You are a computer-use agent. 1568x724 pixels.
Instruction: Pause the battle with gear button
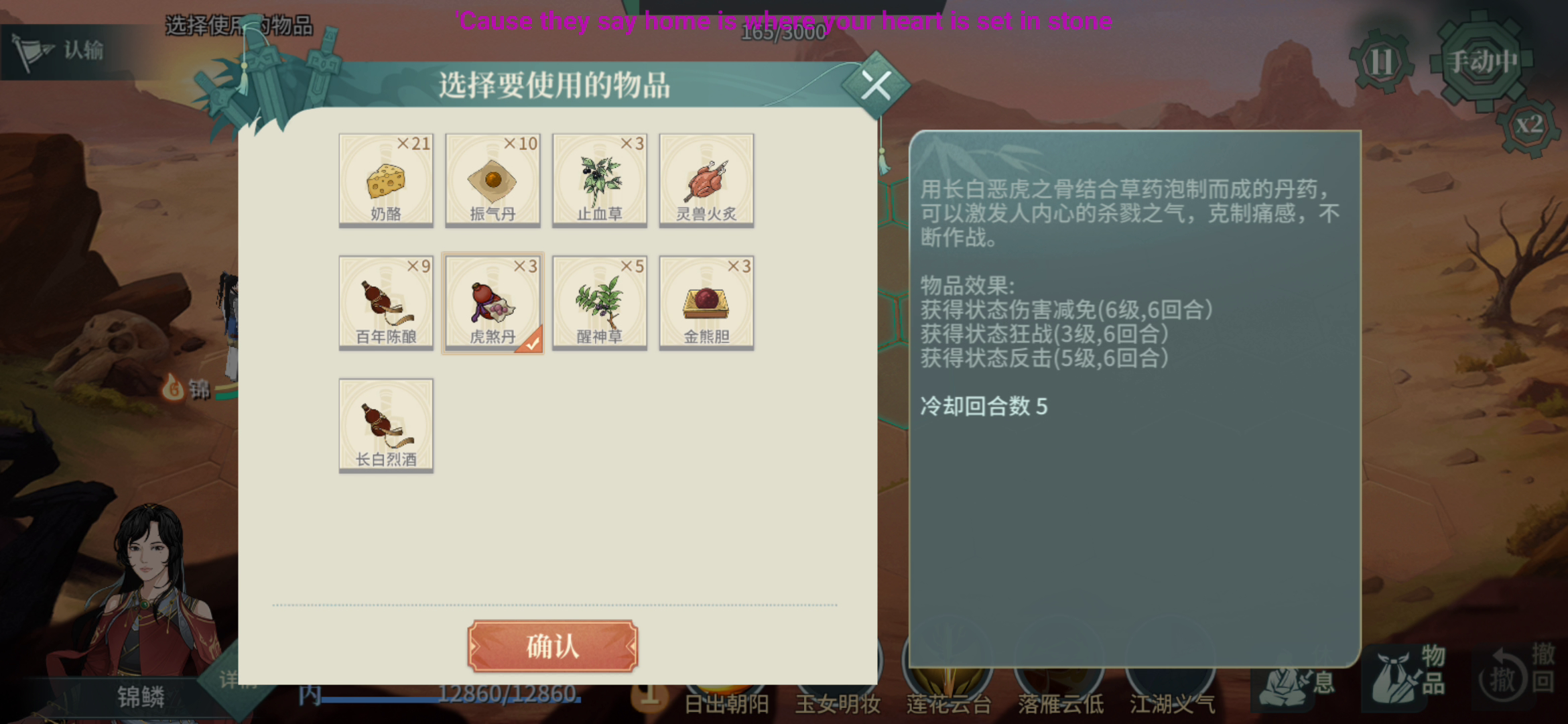point(1382,63)
